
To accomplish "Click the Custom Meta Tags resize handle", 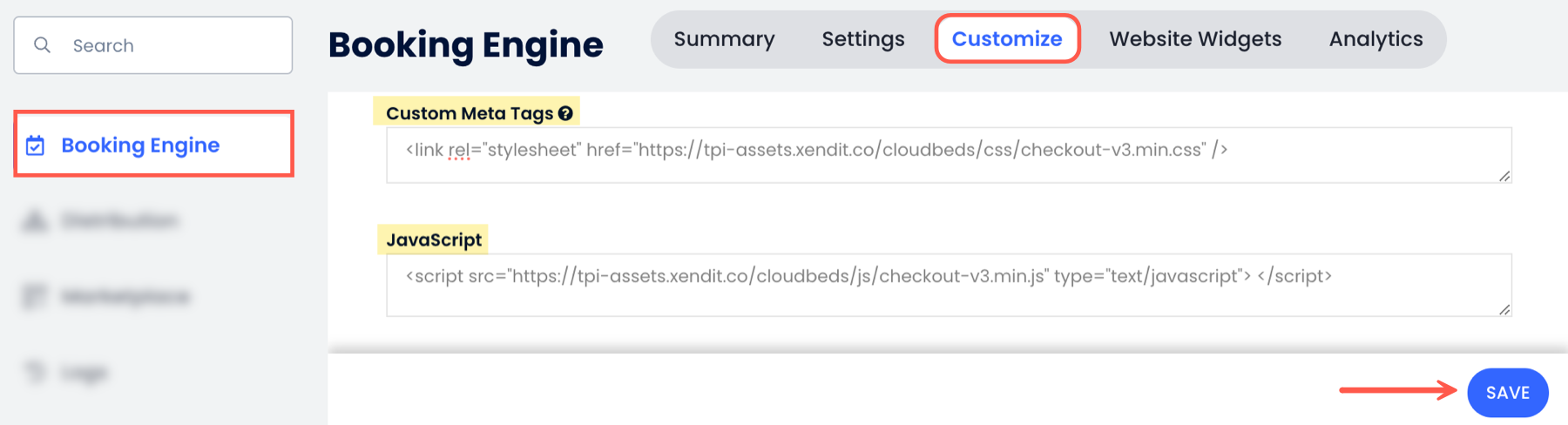I will point(1504,176).
